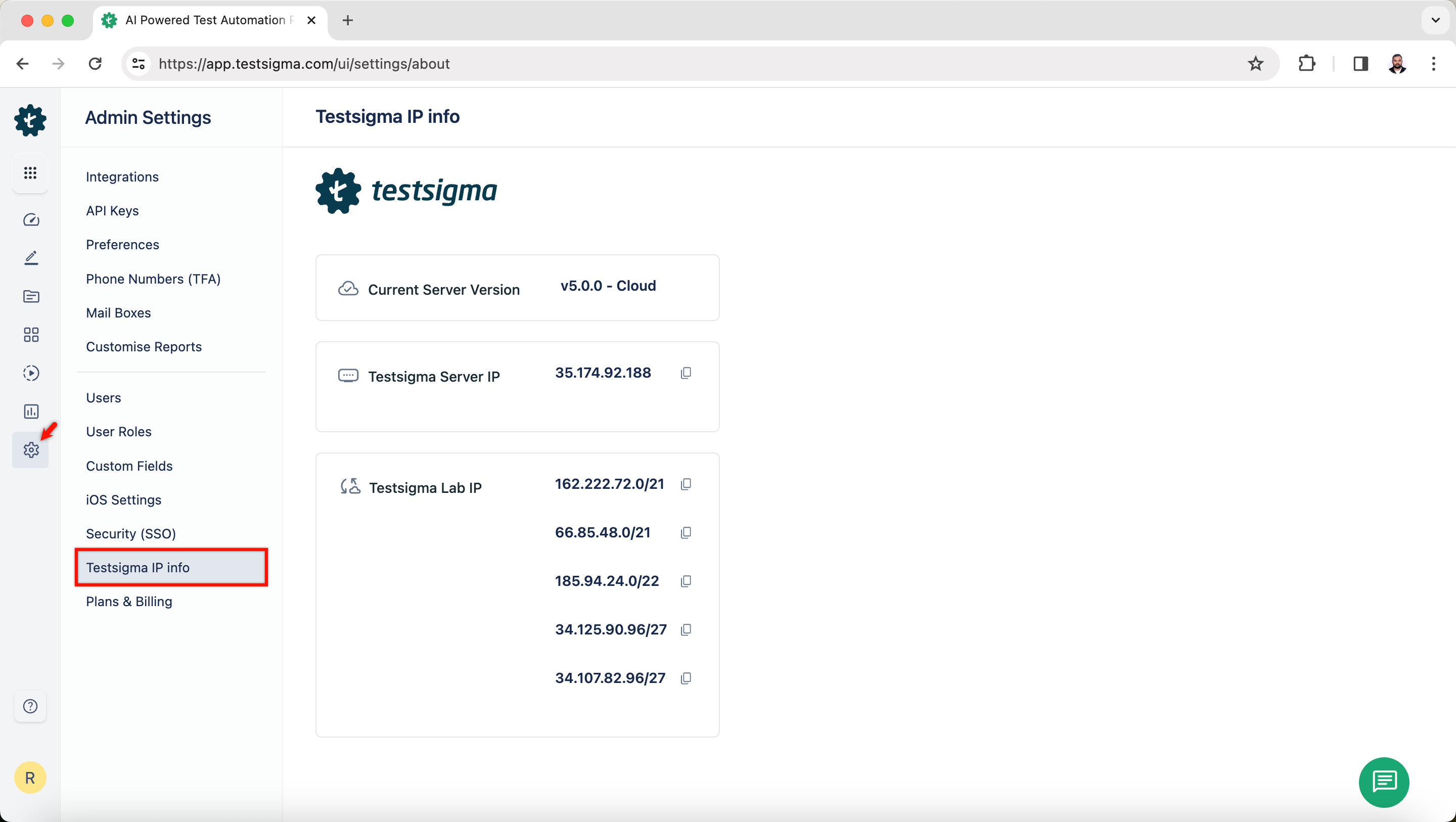
Task: Copy Lab IP 185.94.24.0/22
Action: [x=686, y=582]
